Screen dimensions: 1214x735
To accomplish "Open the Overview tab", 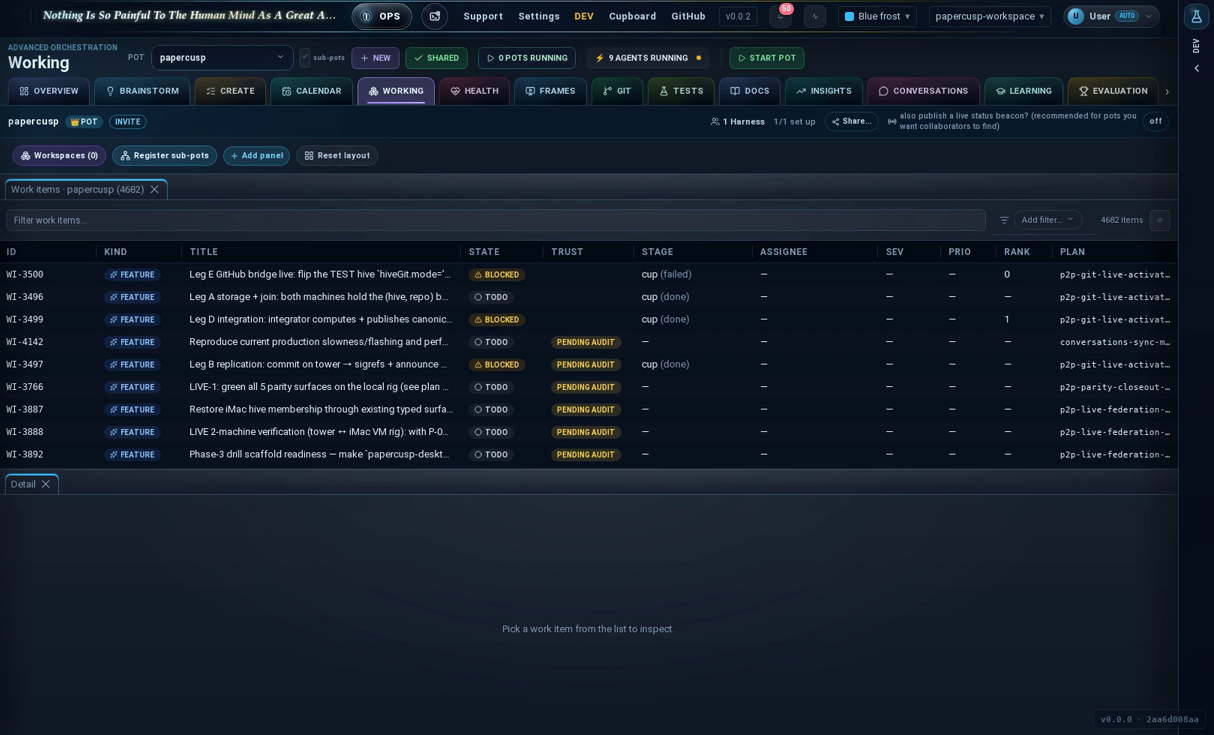I will 49,91.
